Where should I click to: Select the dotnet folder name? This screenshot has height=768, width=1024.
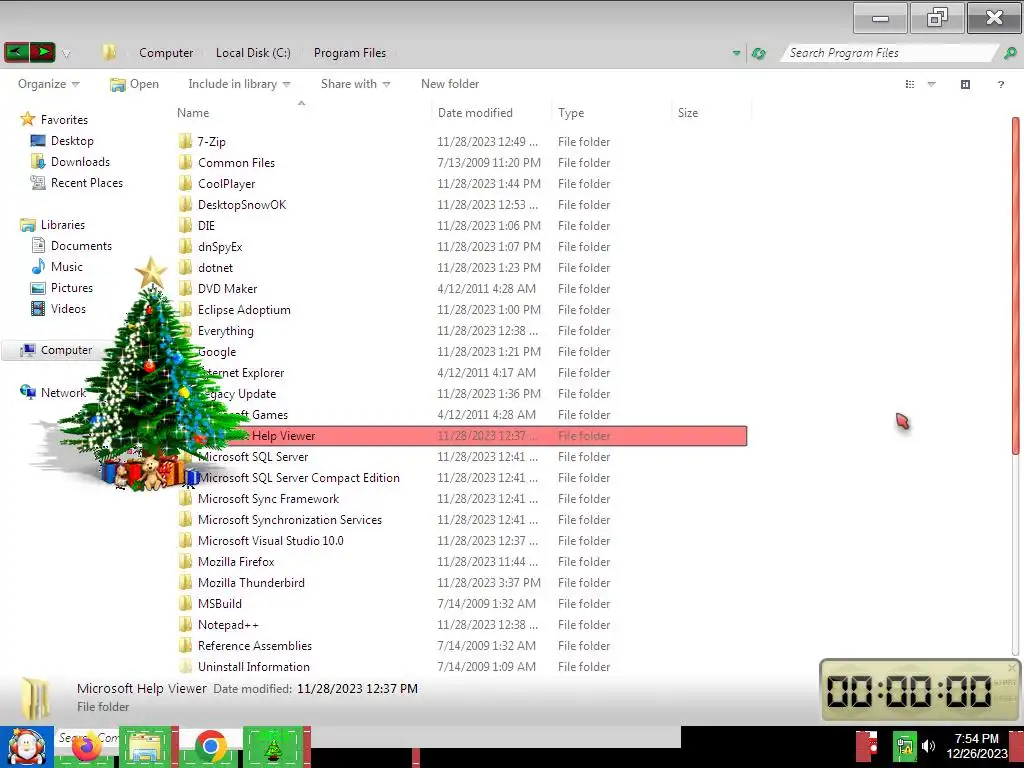[x=216, y=268]
